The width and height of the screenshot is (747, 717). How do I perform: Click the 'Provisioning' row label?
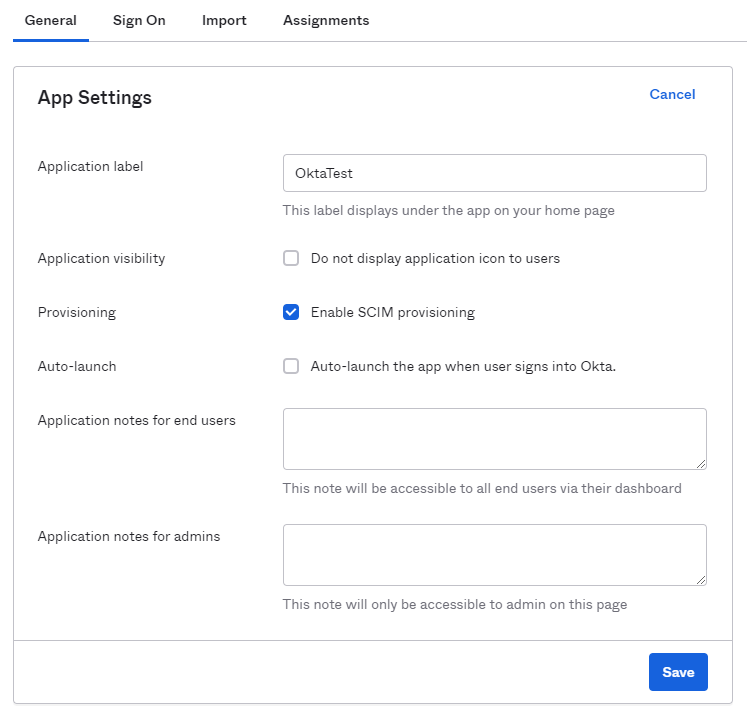[77, 313]
